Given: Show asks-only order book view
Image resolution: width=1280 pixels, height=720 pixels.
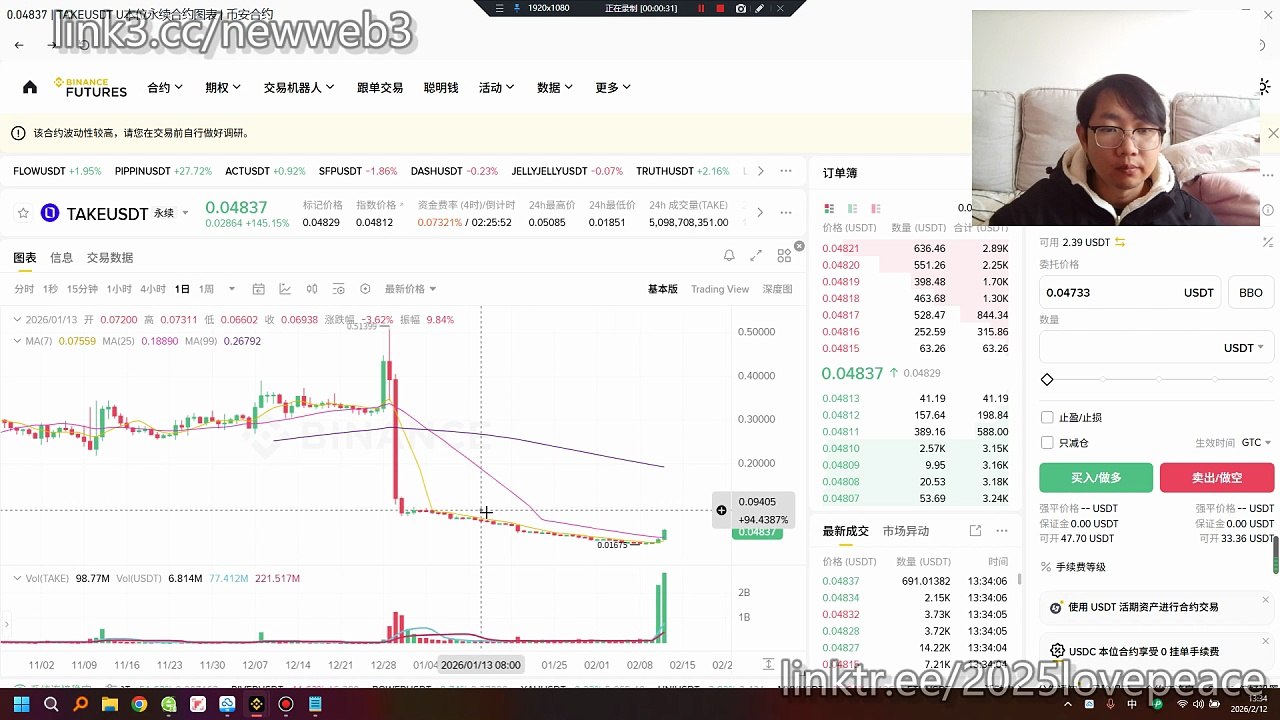Looking at the screenshot, I should pos(876,208).
